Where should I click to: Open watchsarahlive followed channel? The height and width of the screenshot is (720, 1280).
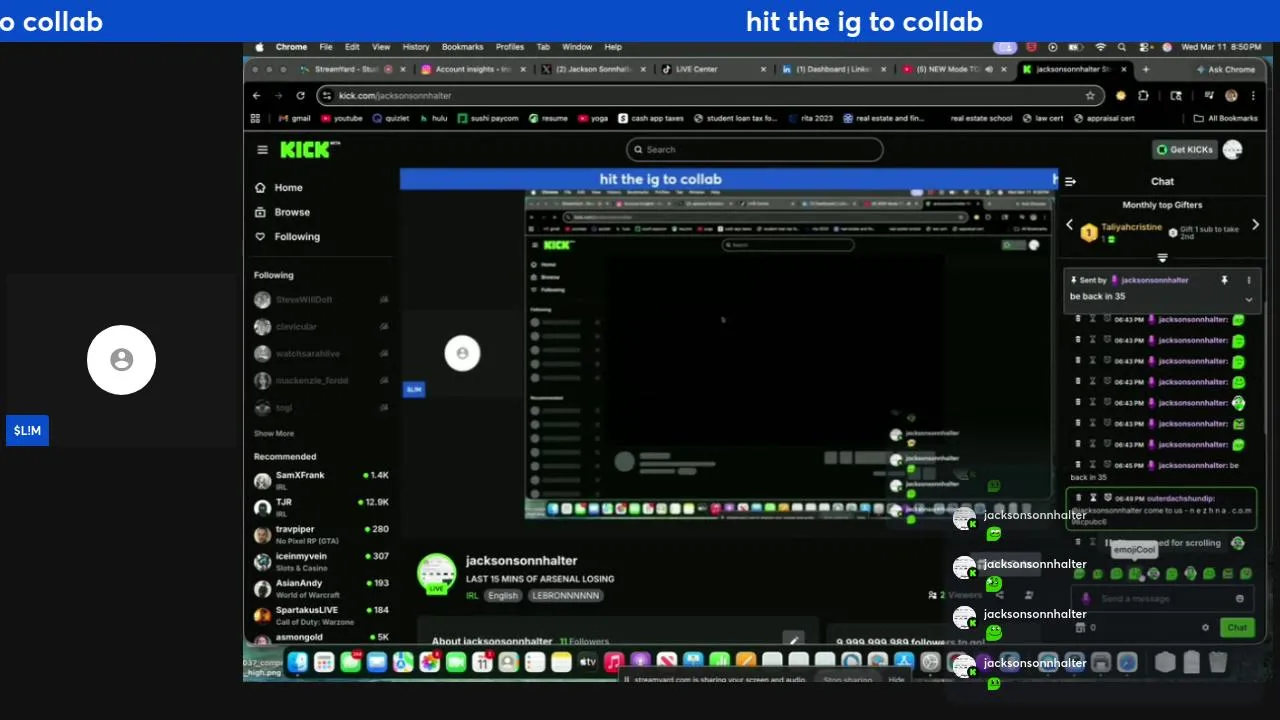[x=321, y=354]
